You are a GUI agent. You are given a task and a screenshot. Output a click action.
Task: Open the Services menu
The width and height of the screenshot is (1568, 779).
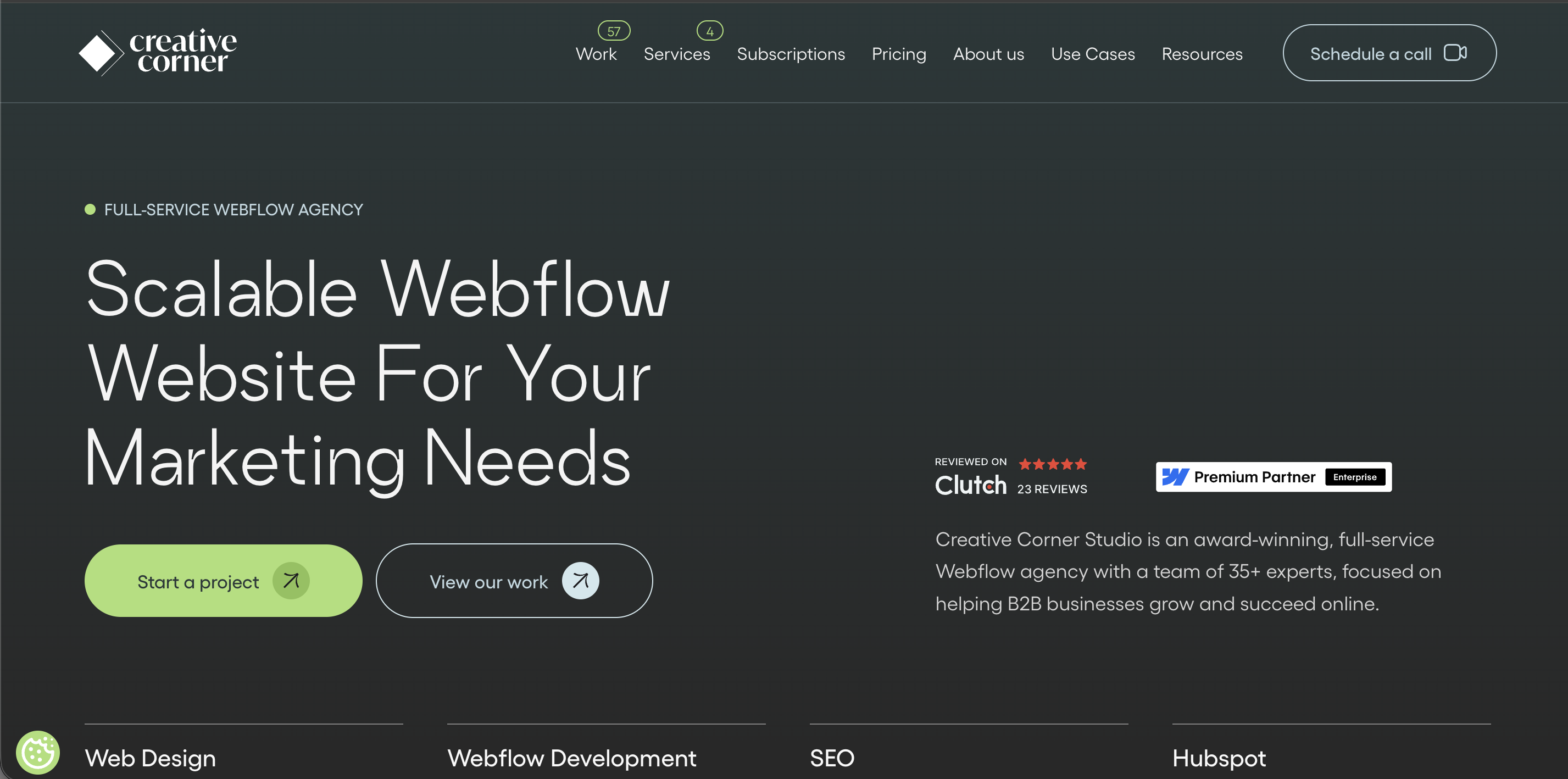click(x=677, y=54)
